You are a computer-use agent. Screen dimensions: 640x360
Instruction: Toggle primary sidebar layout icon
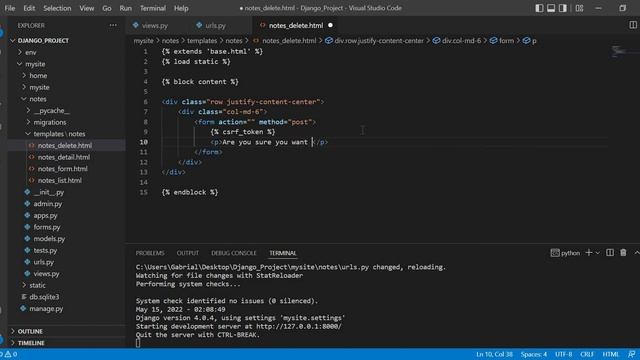(539, 8)
